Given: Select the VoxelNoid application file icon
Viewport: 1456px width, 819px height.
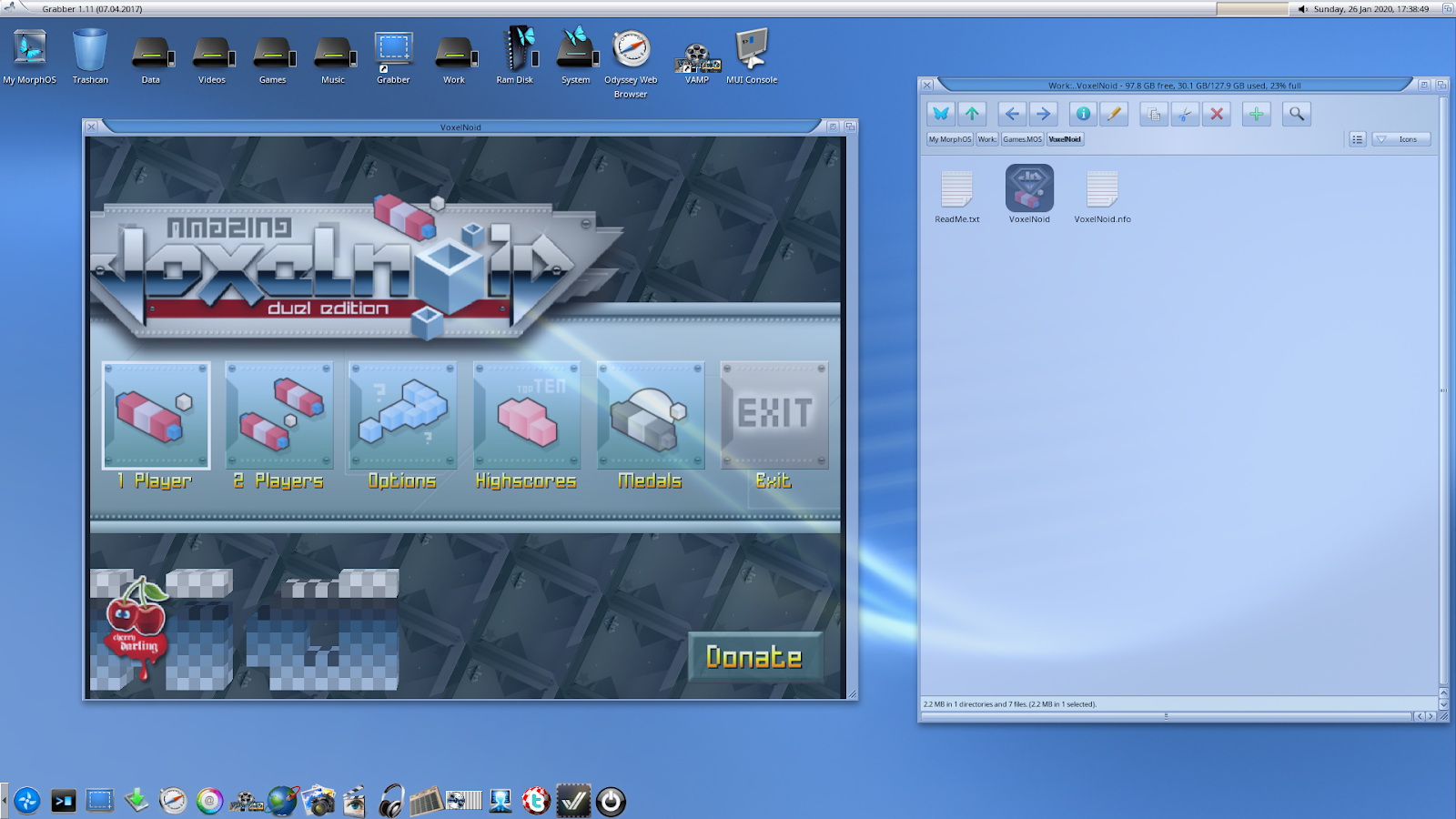Looking at the screenshot, I should pos(1029,194).
